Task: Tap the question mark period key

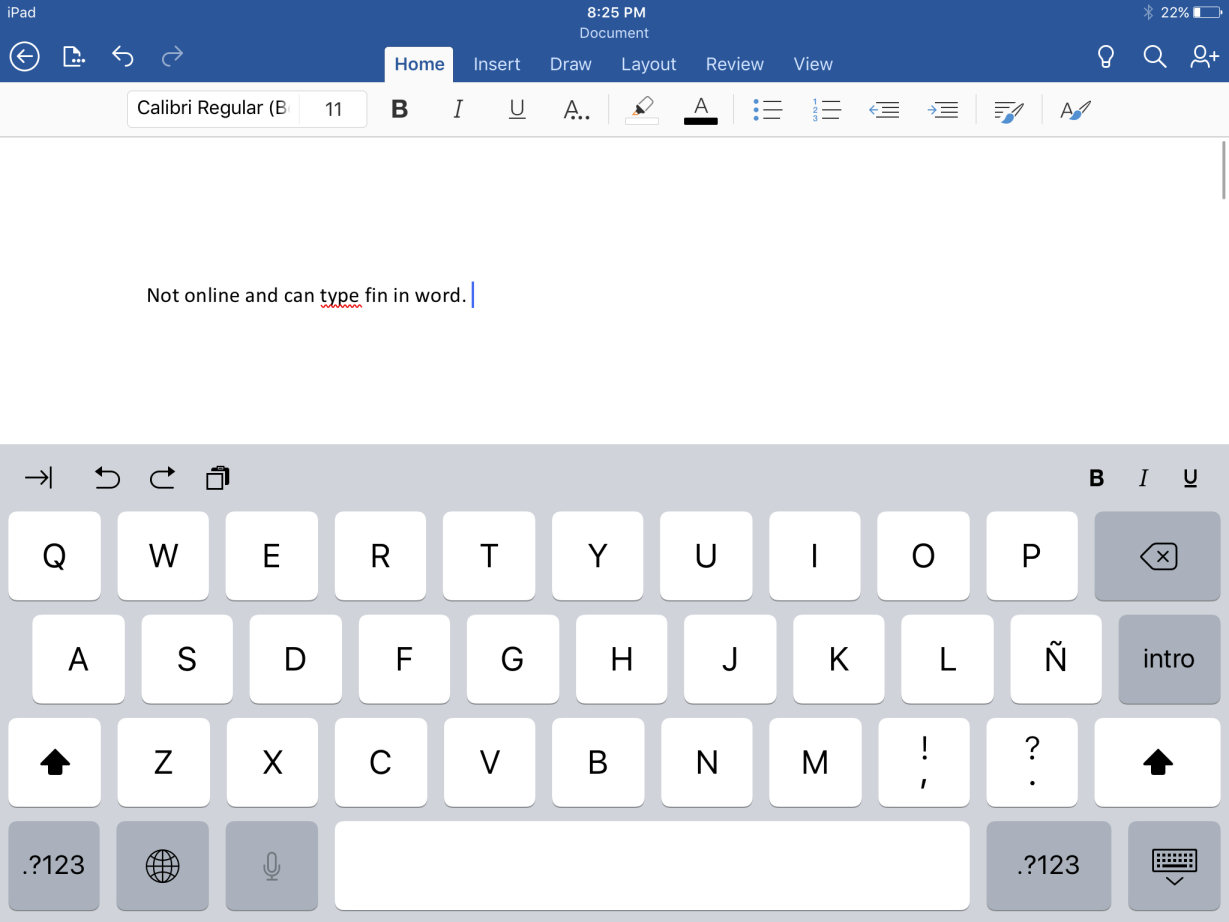Action: pos(1032,762)
